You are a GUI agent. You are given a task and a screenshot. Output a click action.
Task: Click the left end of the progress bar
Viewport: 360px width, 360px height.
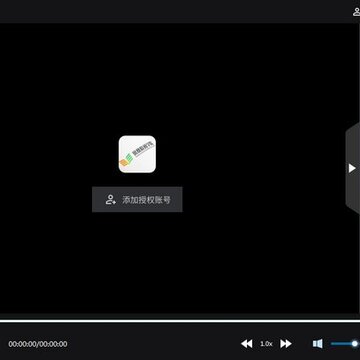pos(2,321)
